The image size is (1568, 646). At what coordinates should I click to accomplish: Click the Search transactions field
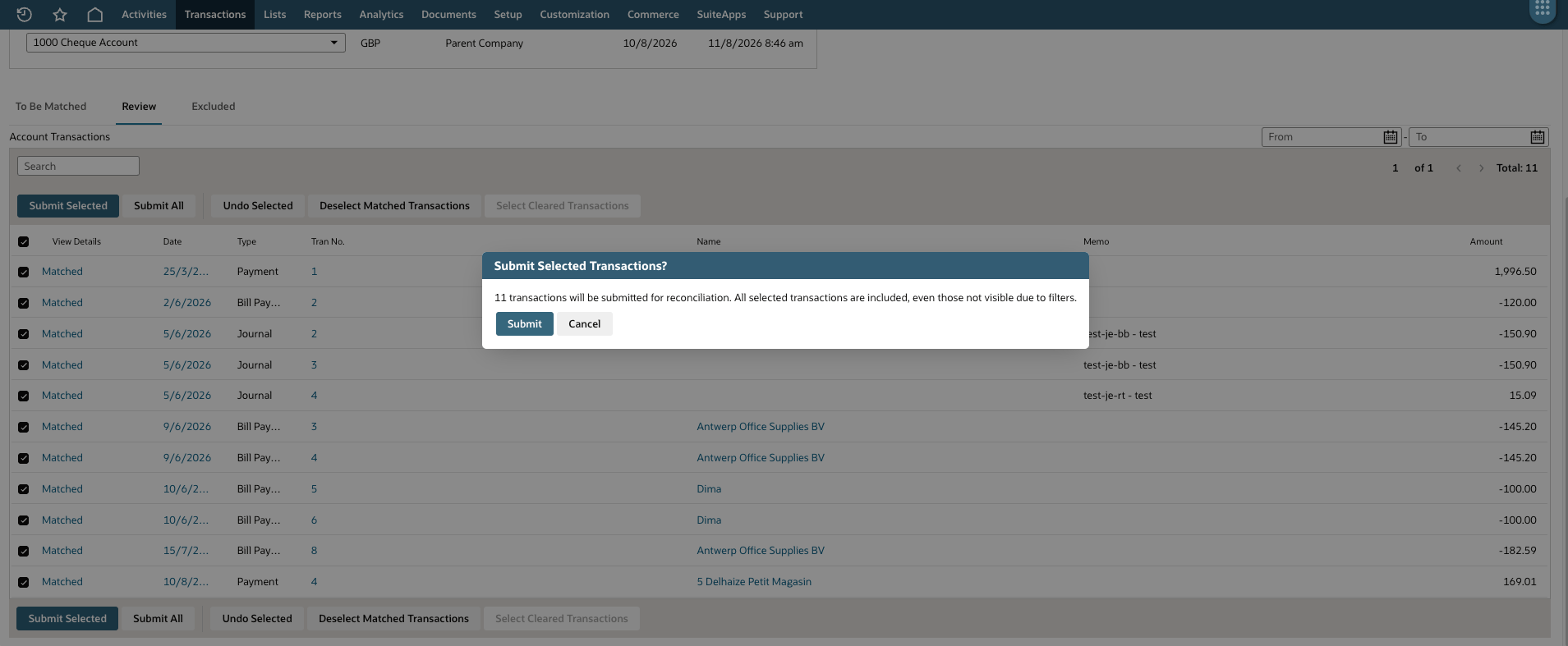(78, 166)
